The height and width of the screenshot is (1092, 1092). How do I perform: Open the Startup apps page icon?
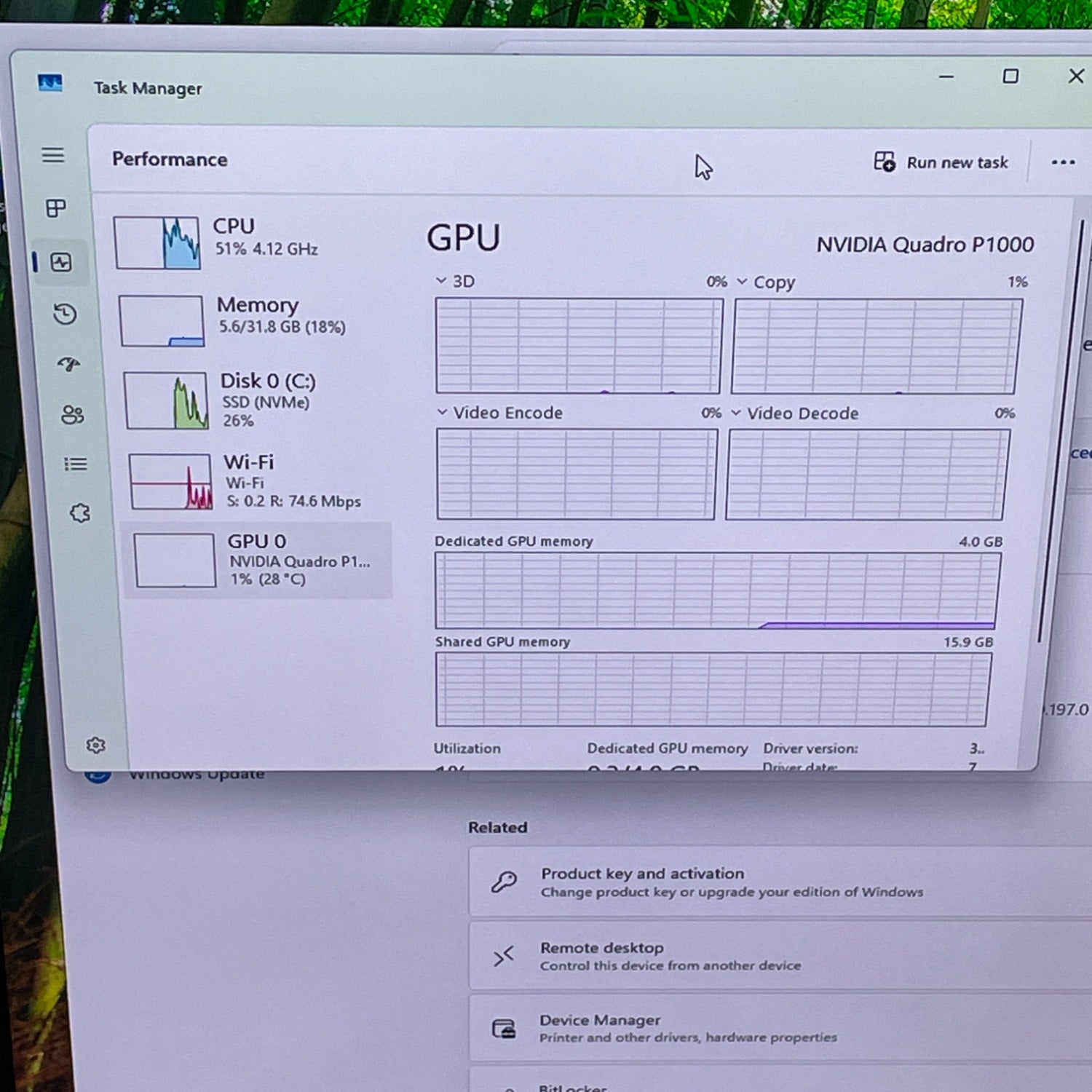tap(68, 364)
